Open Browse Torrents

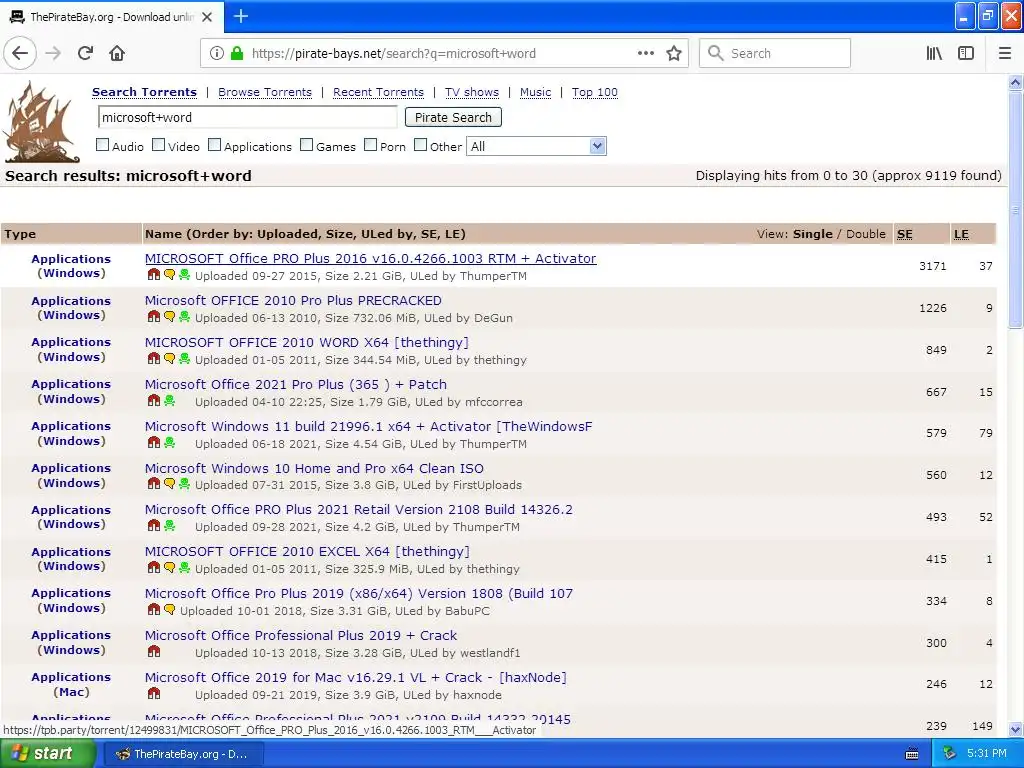coord(265,92)
